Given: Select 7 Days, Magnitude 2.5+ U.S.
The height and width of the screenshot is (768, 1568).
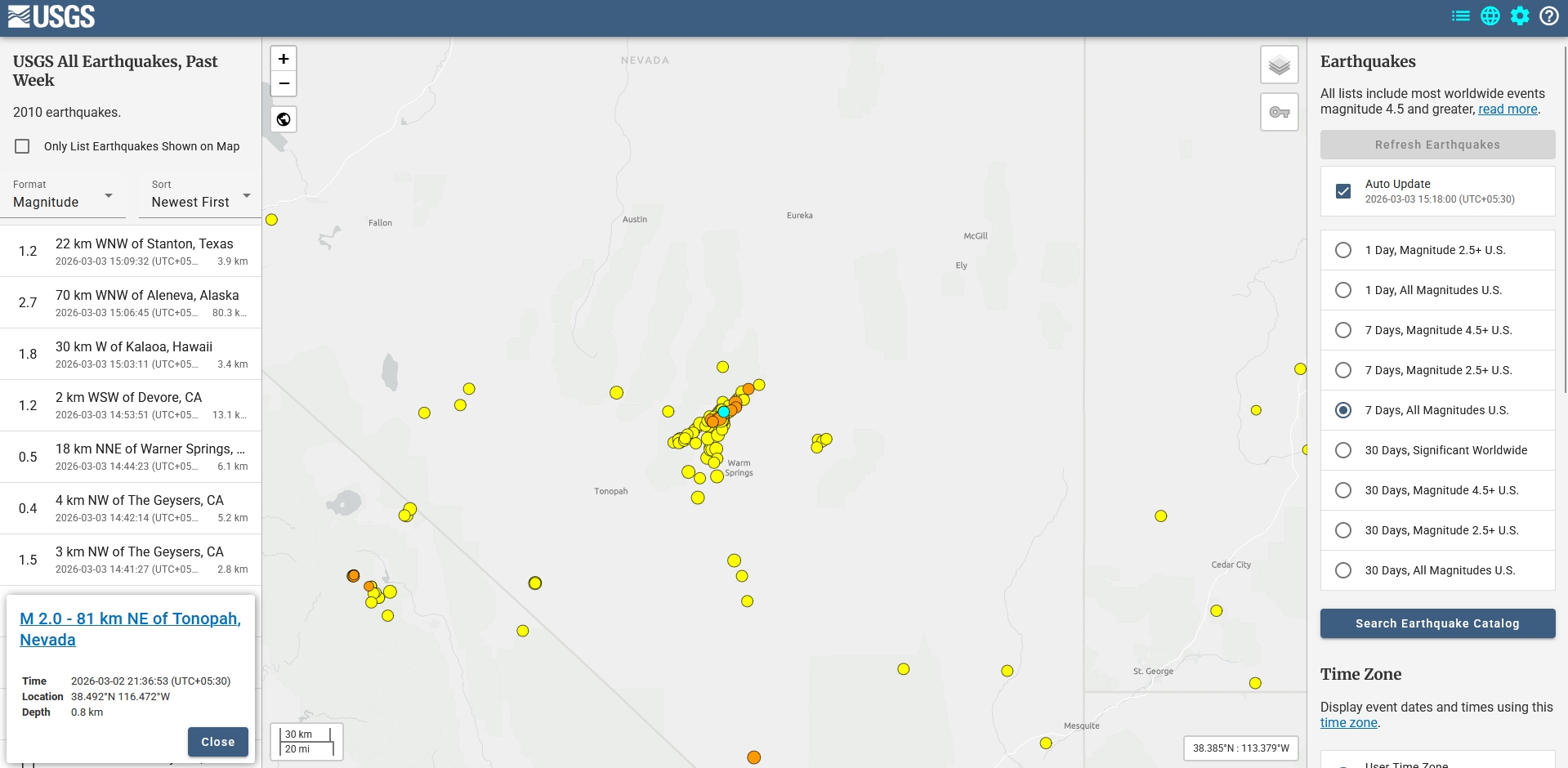Looking at the screenshot, I should (x=1438, y=370).
